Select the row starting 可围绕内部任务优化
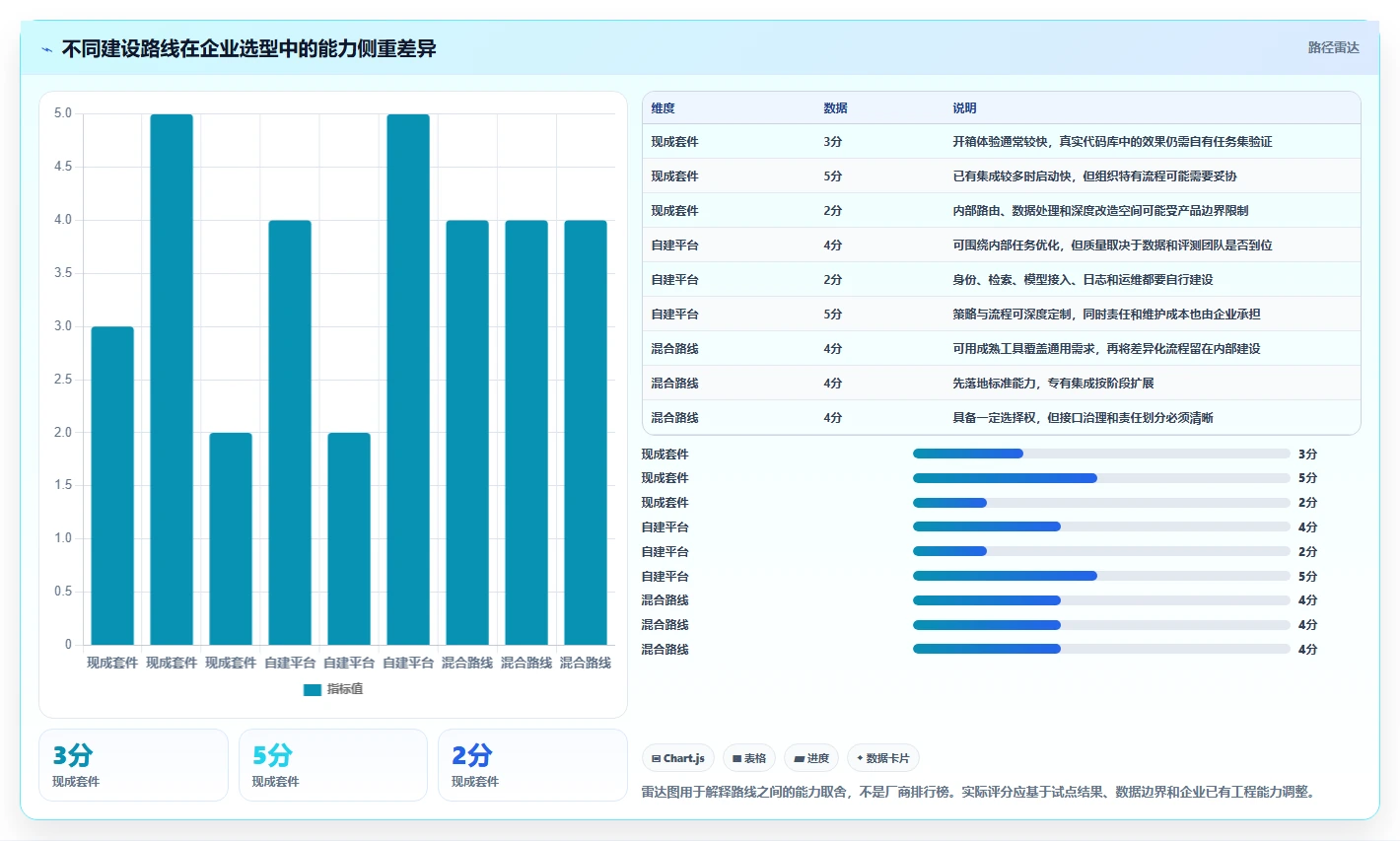This screenshot has height=841, width=1400. [x=1002, y=245]
